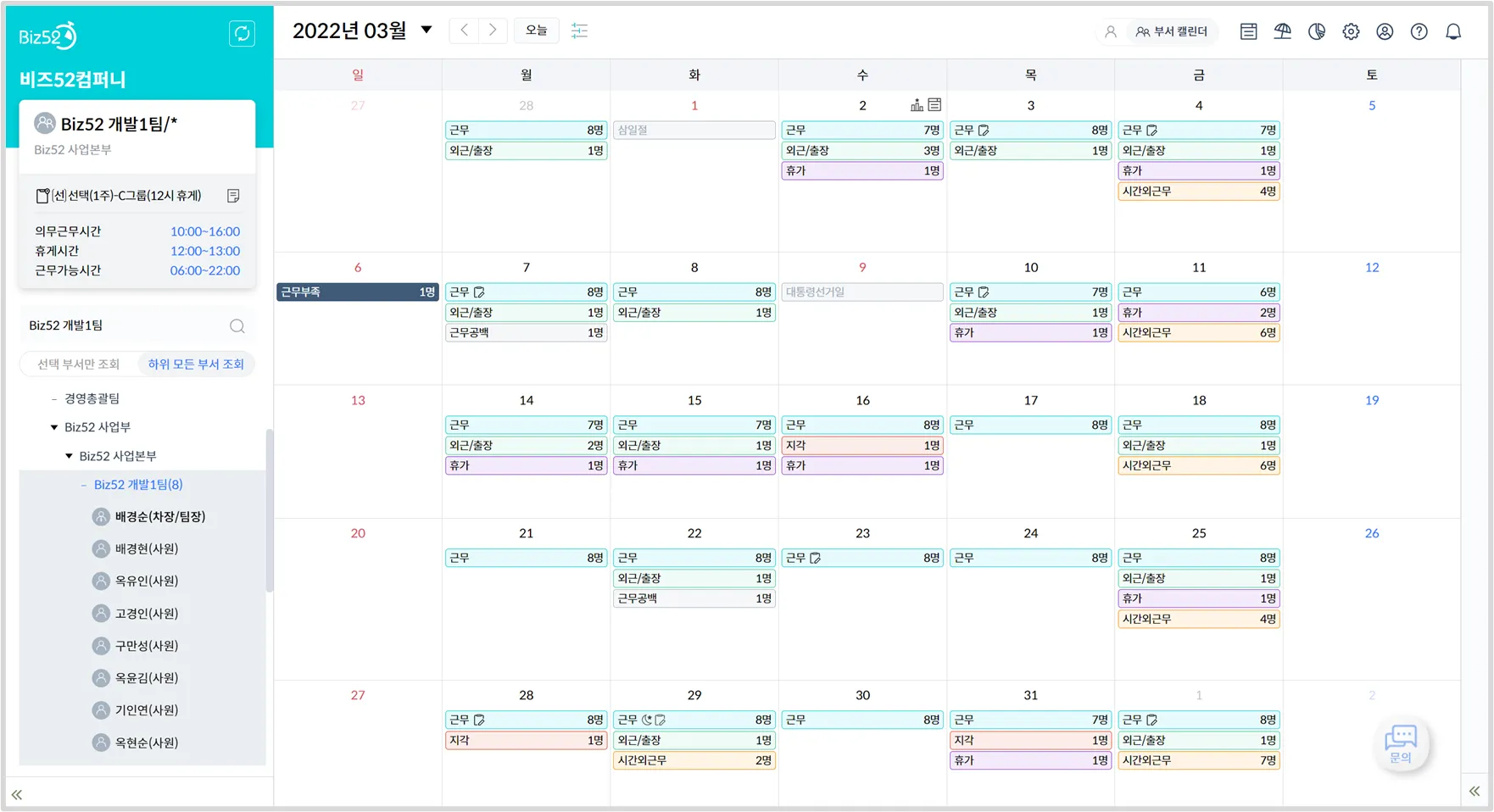Open statistics pie chart icon

point(1316,31)
